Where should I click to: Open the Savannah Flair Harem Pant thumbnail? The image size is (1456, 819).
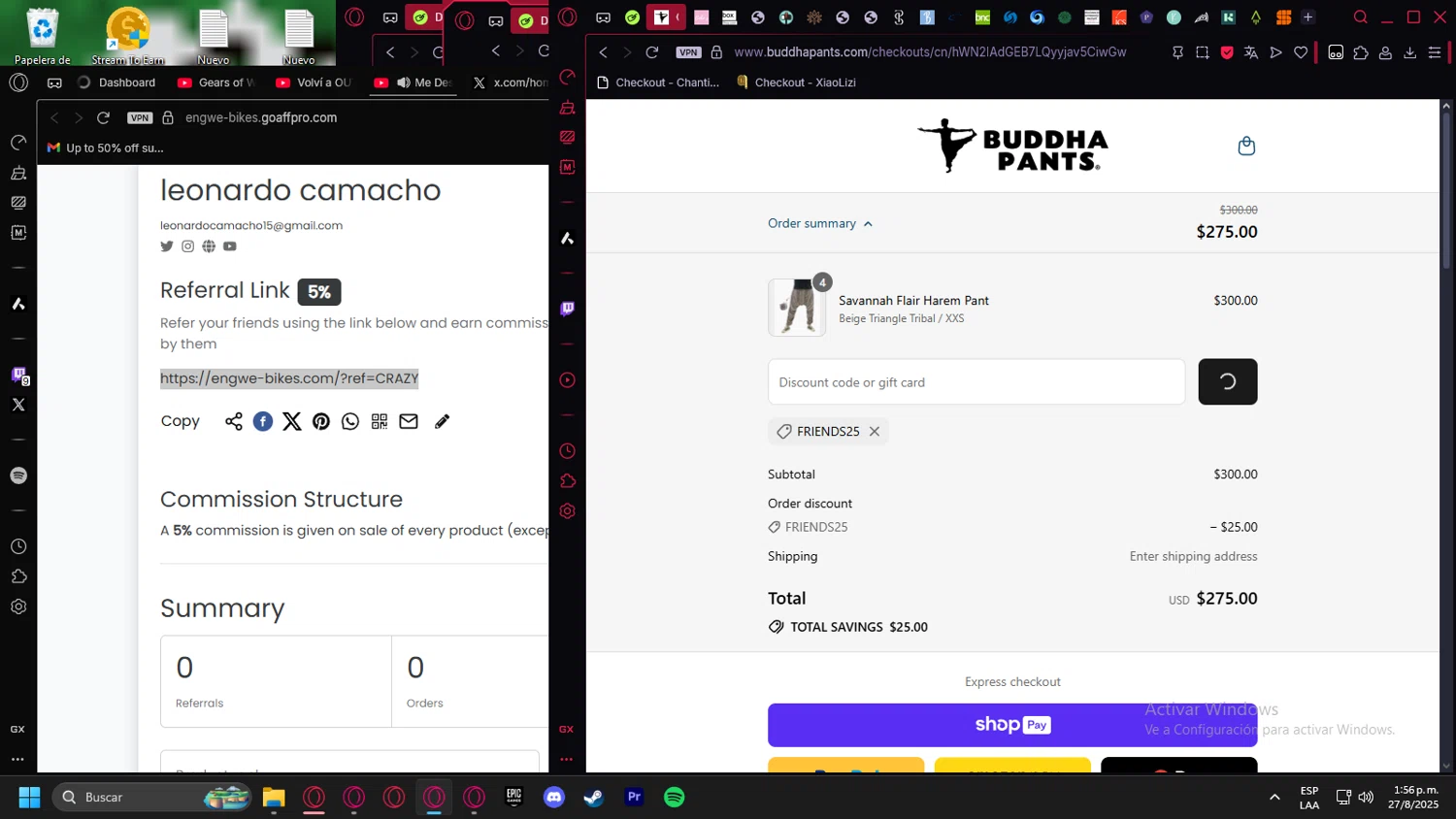tap(796, 308)
